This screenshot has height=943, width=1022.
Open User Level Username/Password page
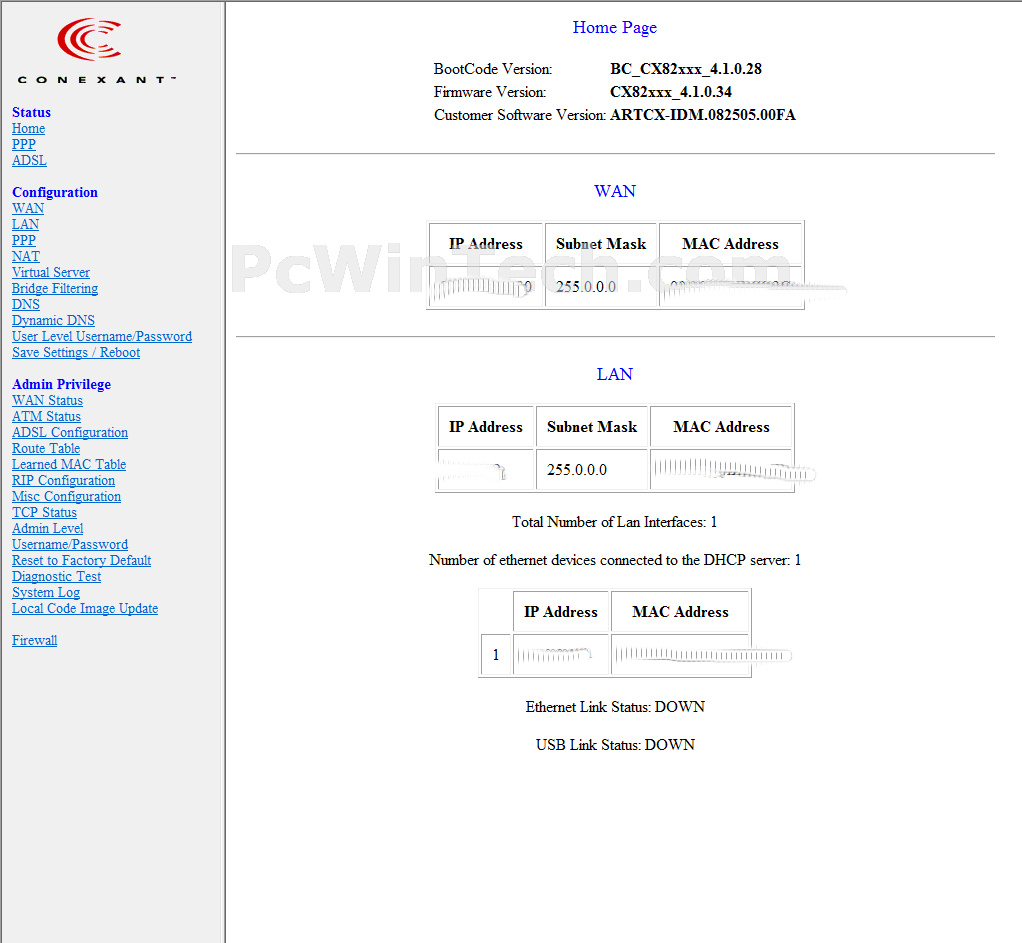coord(102,337)
